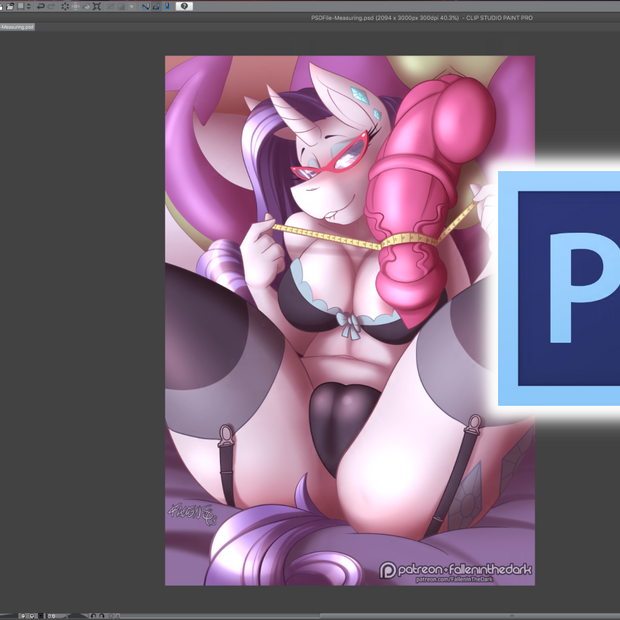620x620 pixels.
Task: Click the zoom in icon in bottom bar
Action: pyautogui.click(x=32, y=616)
